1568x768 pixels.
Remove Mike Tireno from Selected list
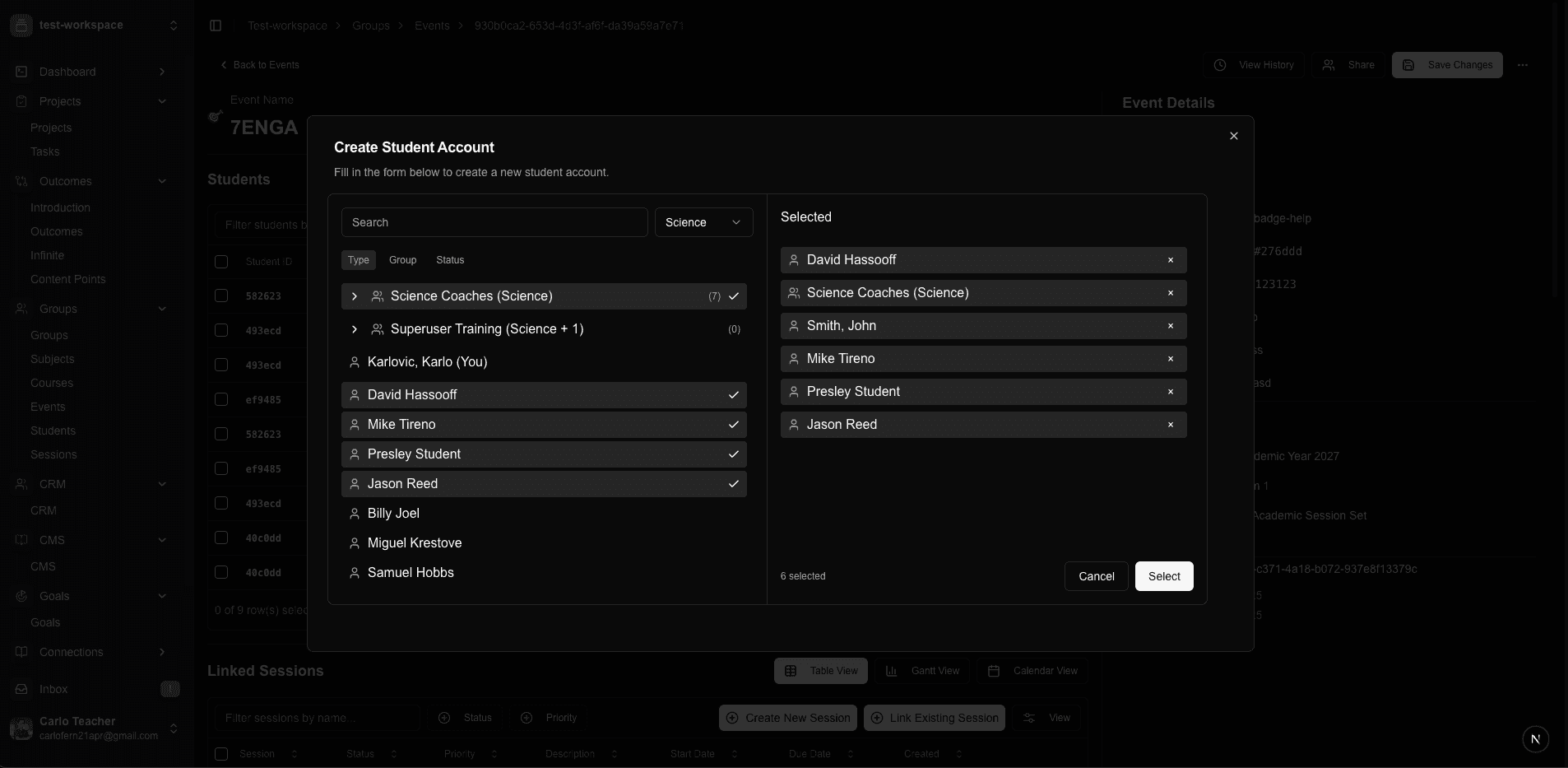click(x=1170, y=359)
